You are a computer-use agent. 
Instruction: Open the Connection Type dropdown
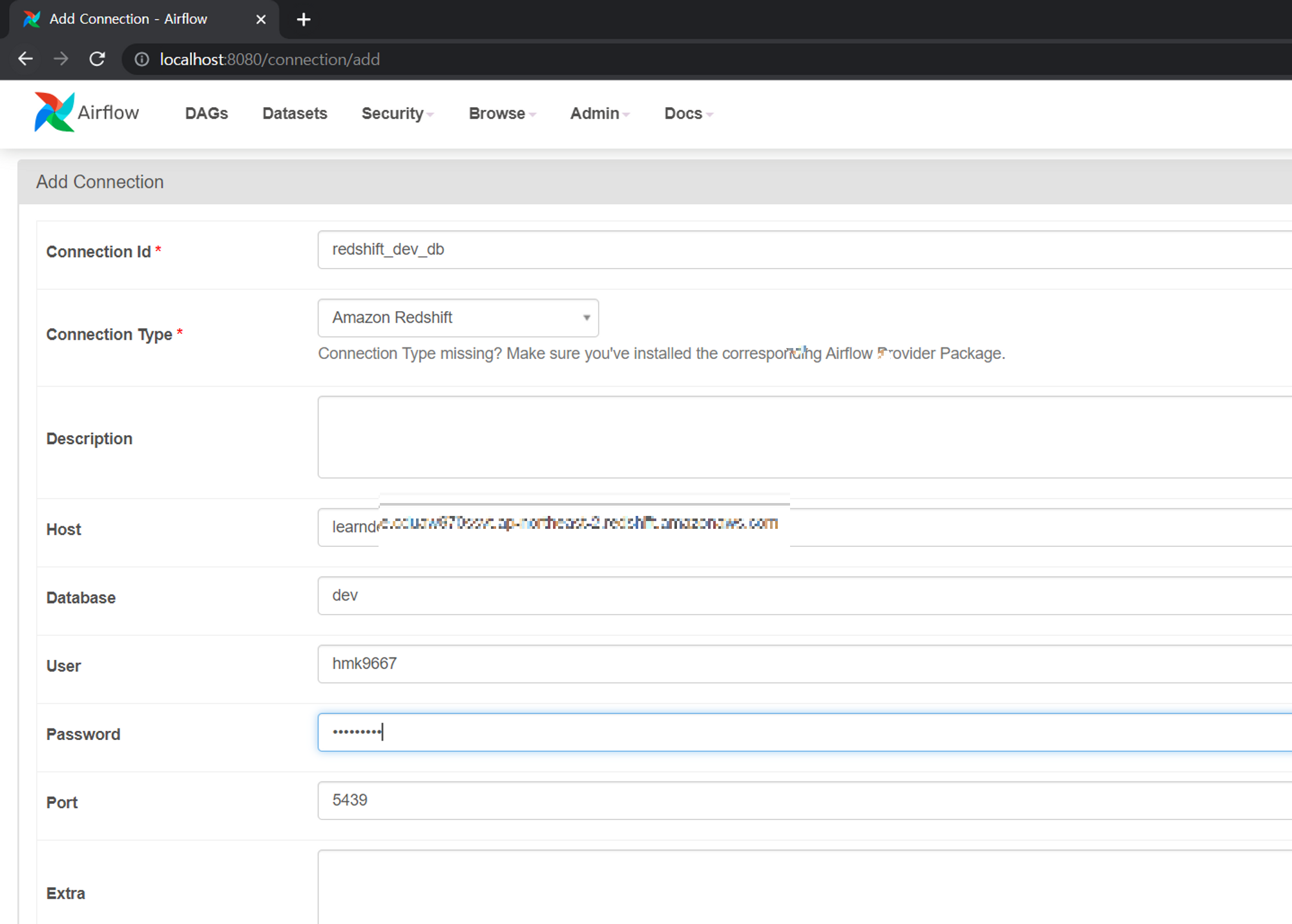(x=458, y=318)
